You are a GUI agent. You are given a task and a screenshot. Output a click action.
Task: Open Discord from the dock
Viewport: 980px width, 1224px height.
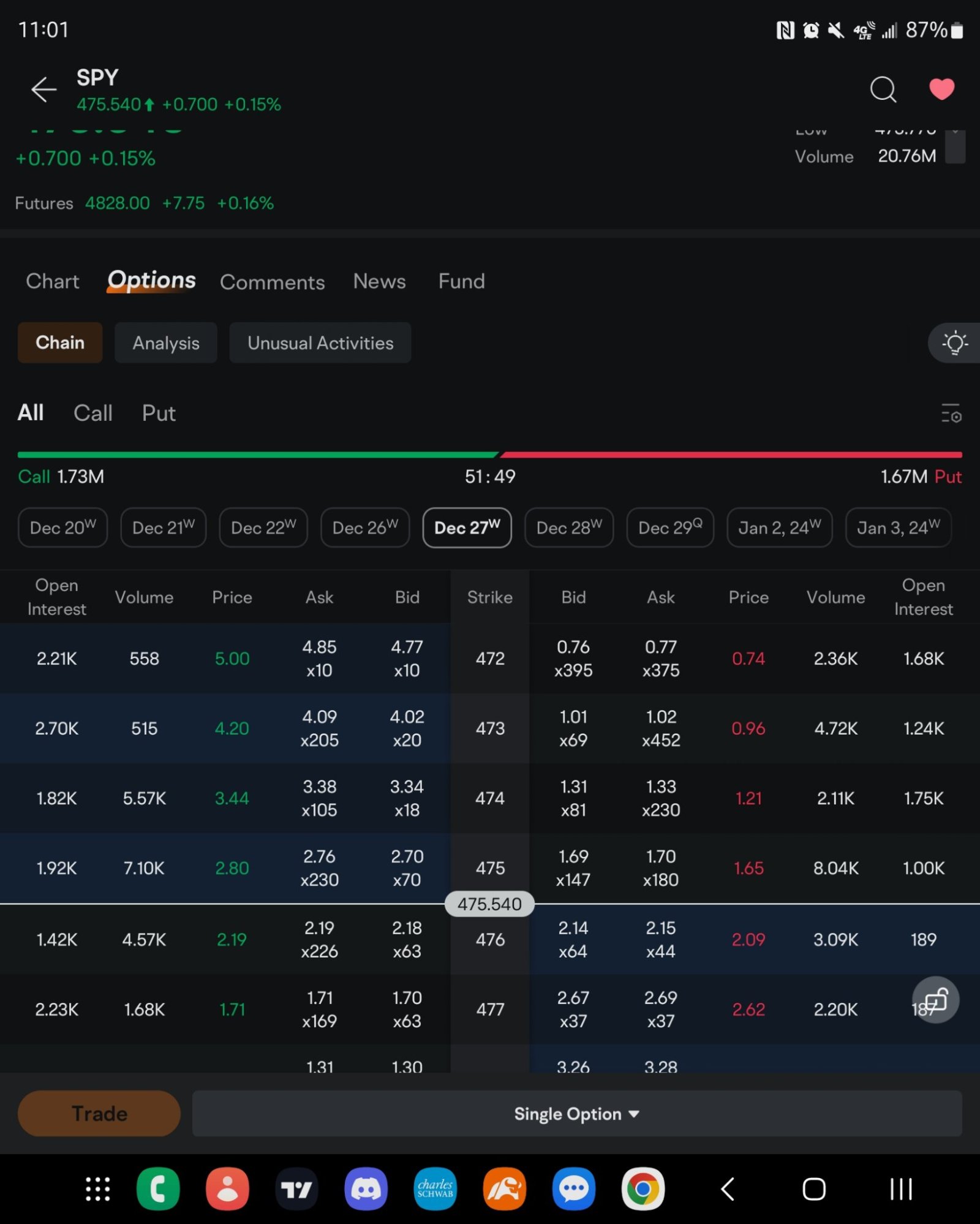point(366,1189)
